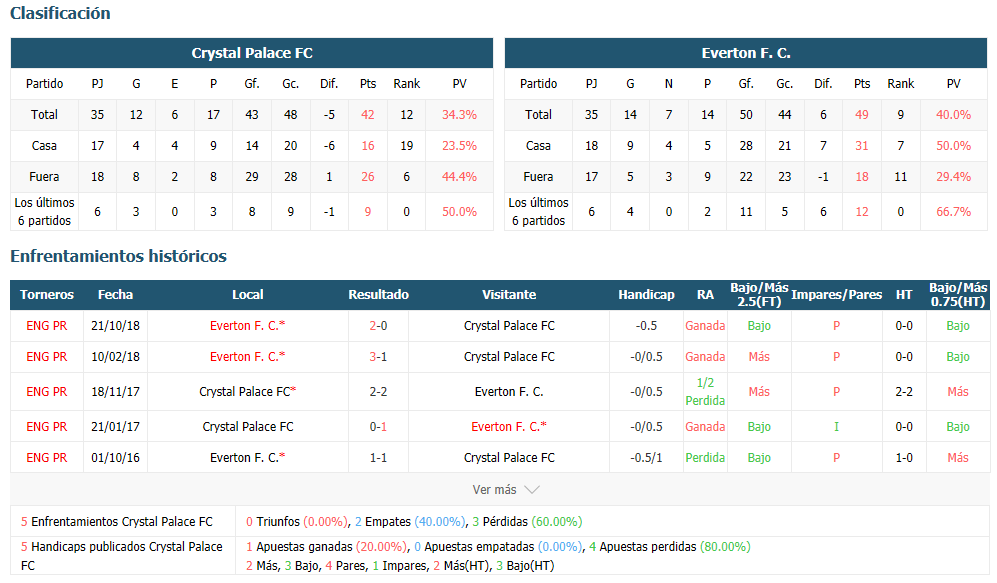Click Crystal Palace's total points value 42
The height and width of the screenshot is (583, 997).
[x=368, y=115]
